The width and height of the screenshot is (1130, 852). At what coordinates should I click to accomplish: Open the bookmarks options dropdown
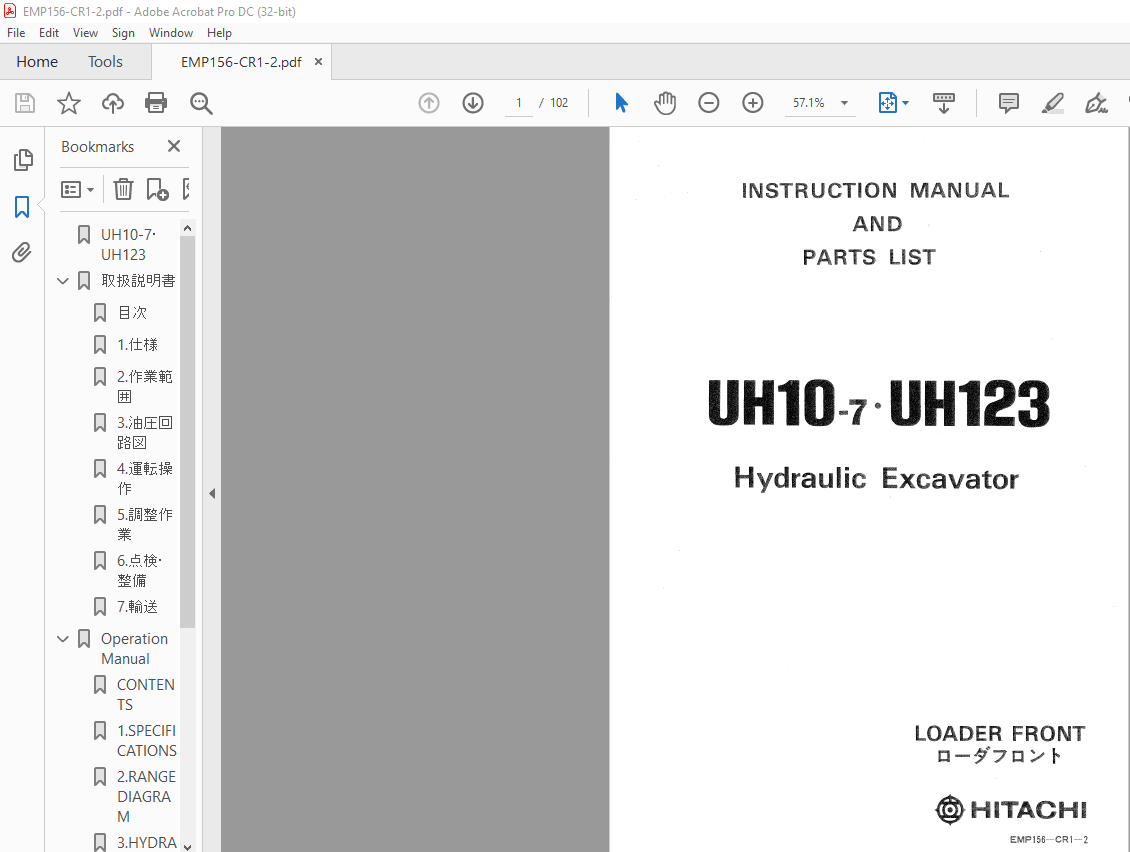[x=77, y=190]
